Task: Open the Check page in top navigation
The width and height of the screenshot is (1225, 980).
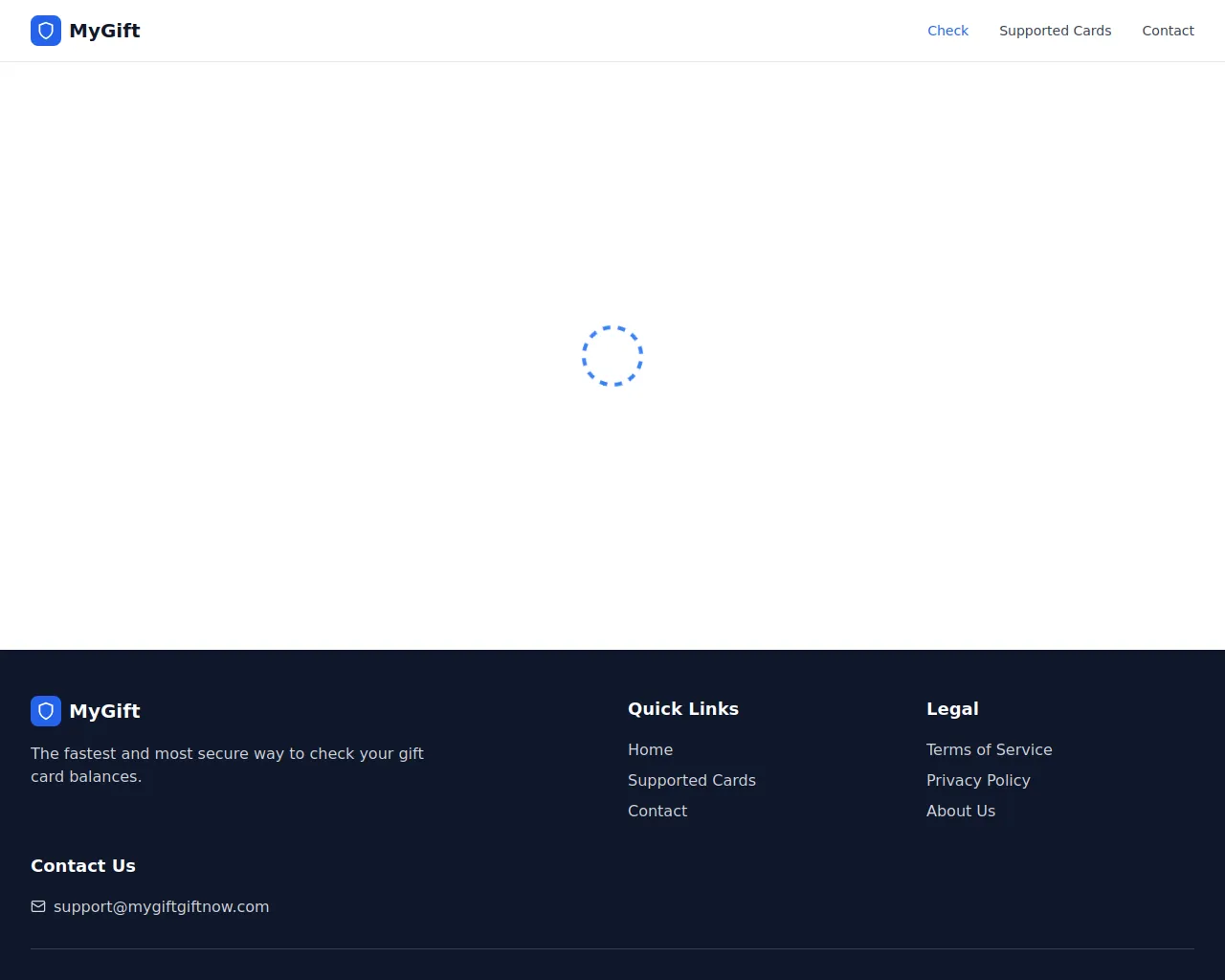Action: 947,31
